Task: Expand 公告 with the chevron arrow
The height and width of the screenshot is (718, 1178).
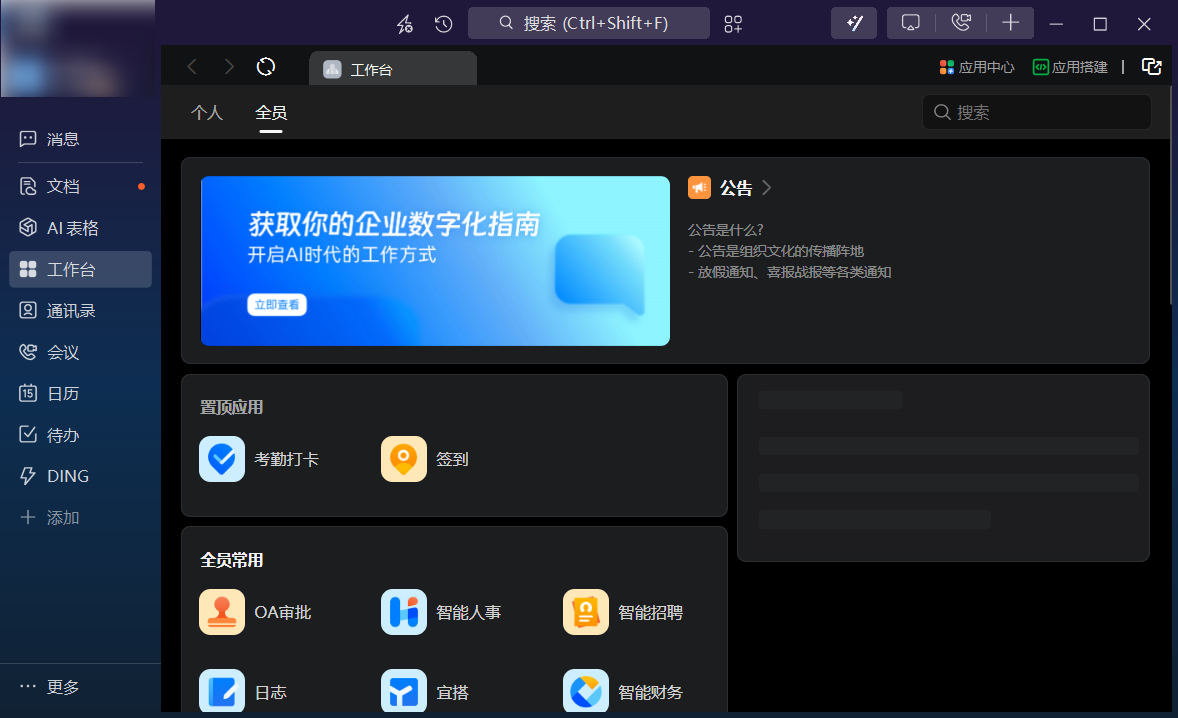Action: 766,188
